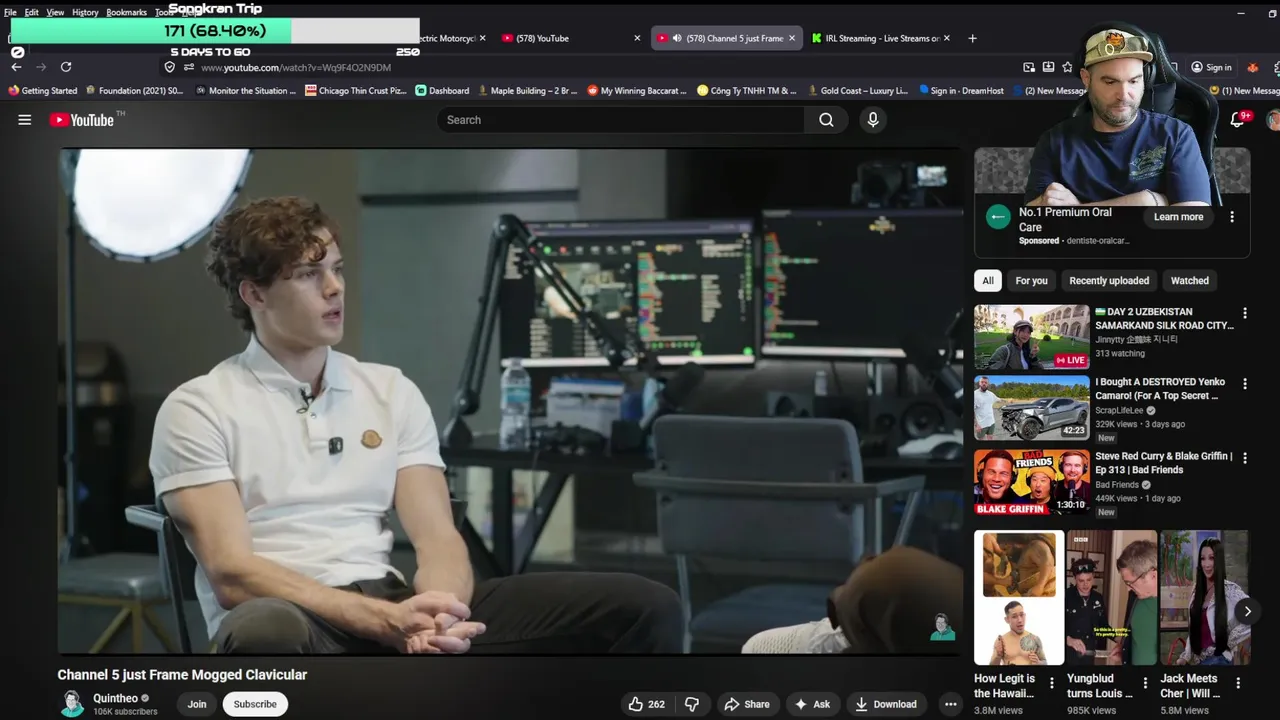Open the Sign in - DreamHost bookmark
1280x720 pixels.
click(x=961, y=90)
